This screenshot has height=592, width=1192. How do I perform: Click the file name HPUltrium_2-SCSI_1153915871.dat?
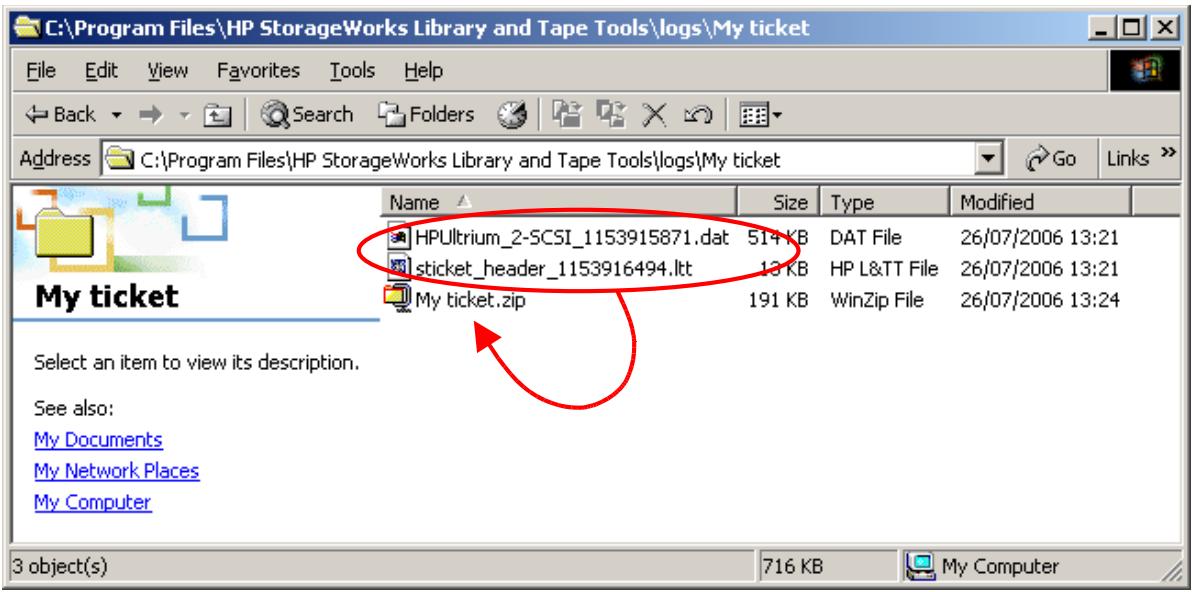pyautogui.click(x=572, y=238)
